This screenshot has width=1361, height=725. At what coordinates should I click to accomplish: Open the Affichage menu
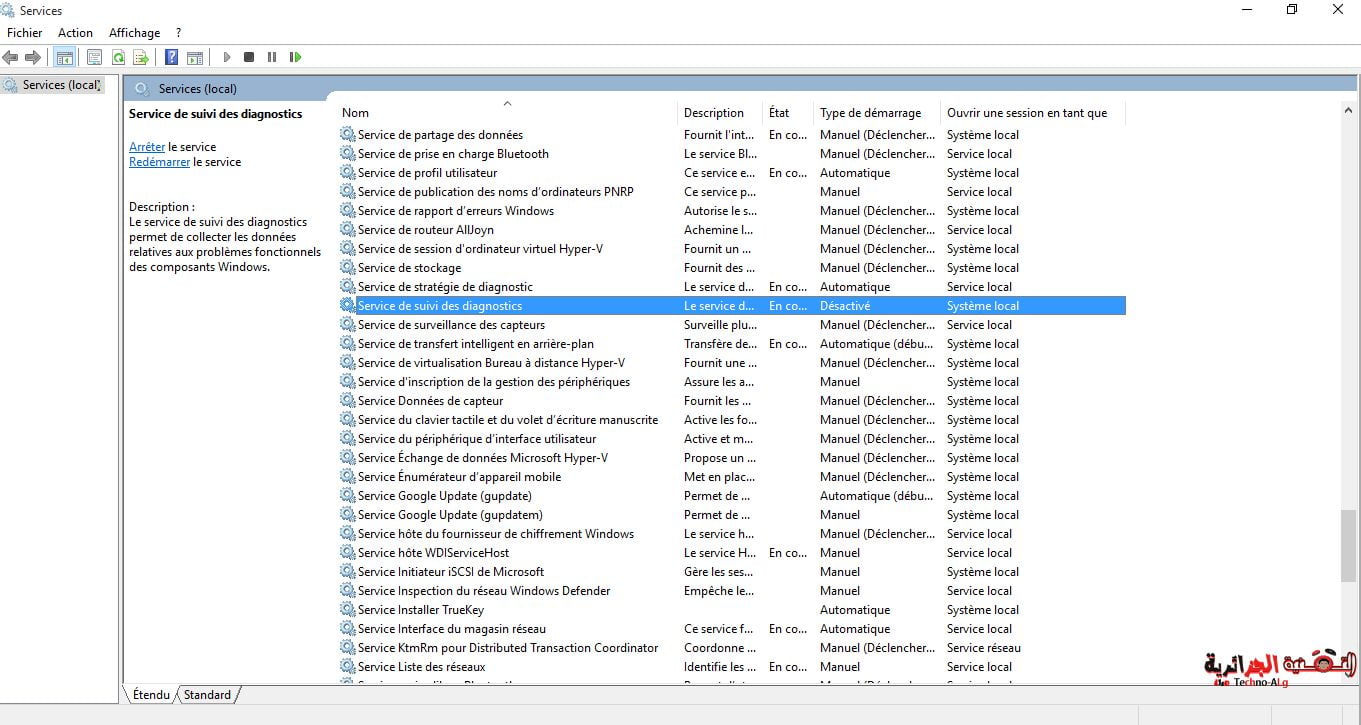click(x=134, y=33)
